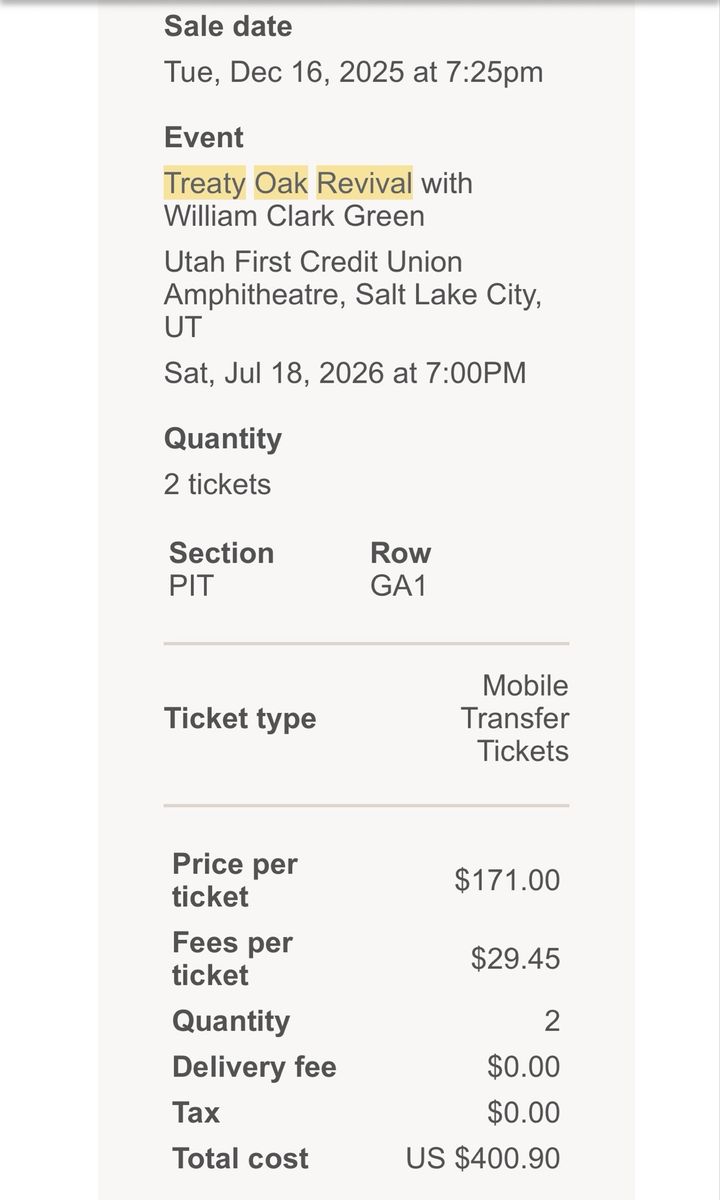
Task: Click the highlighted word Treaty
Action: point(205,184)
